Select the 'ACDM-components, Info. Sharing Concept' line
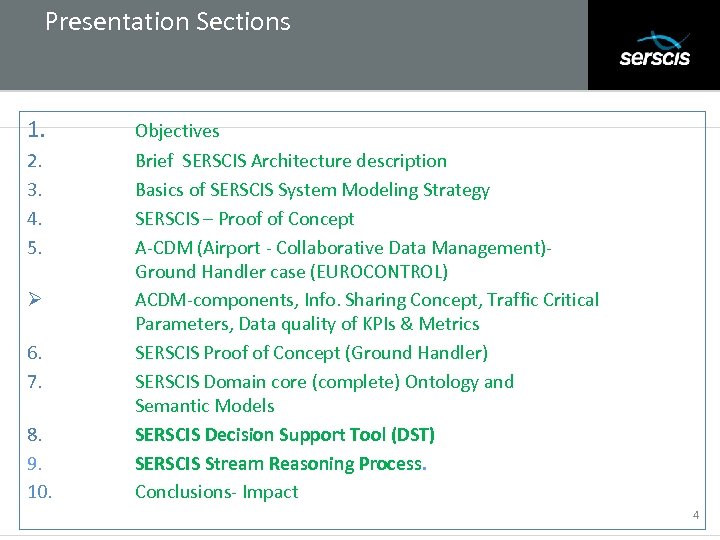 click(367, 300)
